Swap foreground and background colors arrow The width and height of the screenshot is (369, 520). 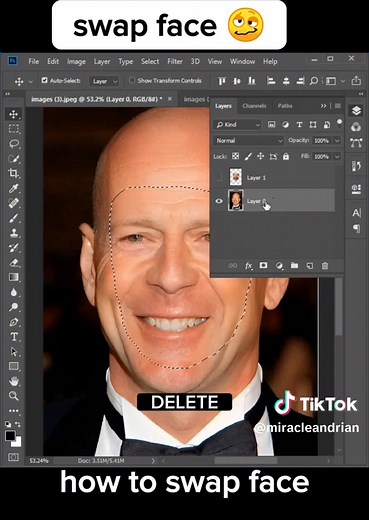point(18,424)
